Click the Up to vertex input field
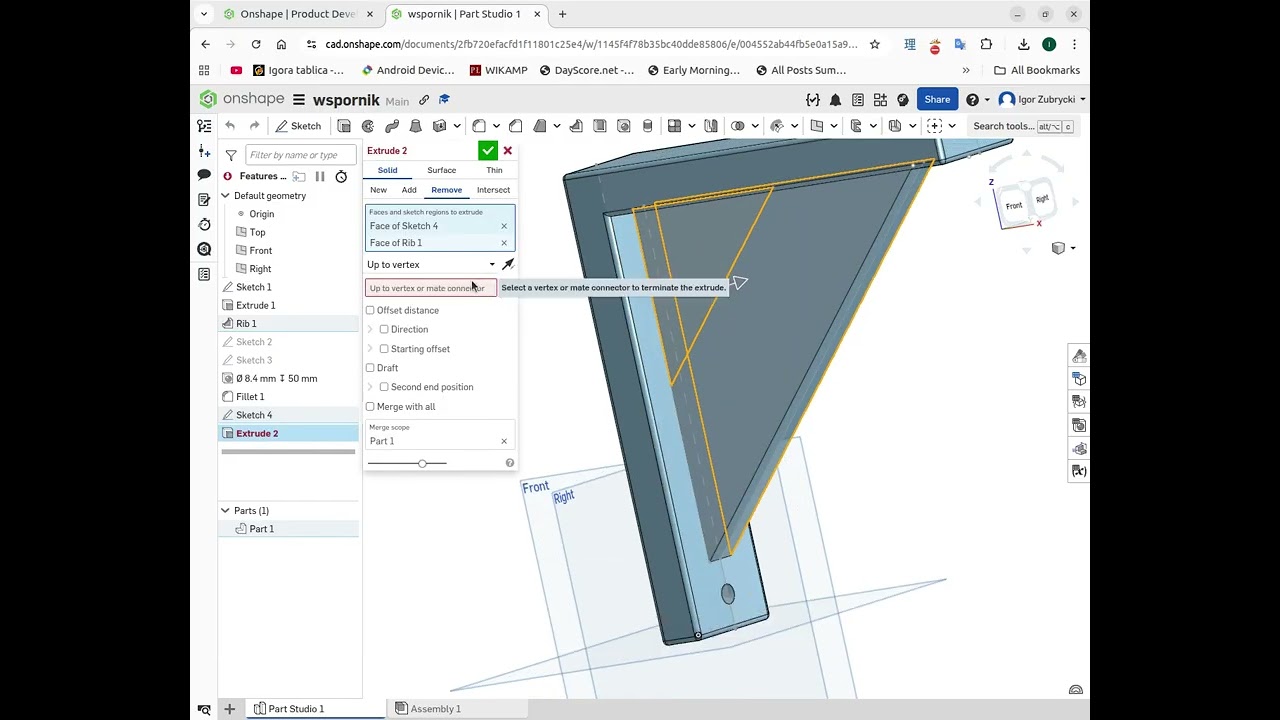 (x=431, y=288)
